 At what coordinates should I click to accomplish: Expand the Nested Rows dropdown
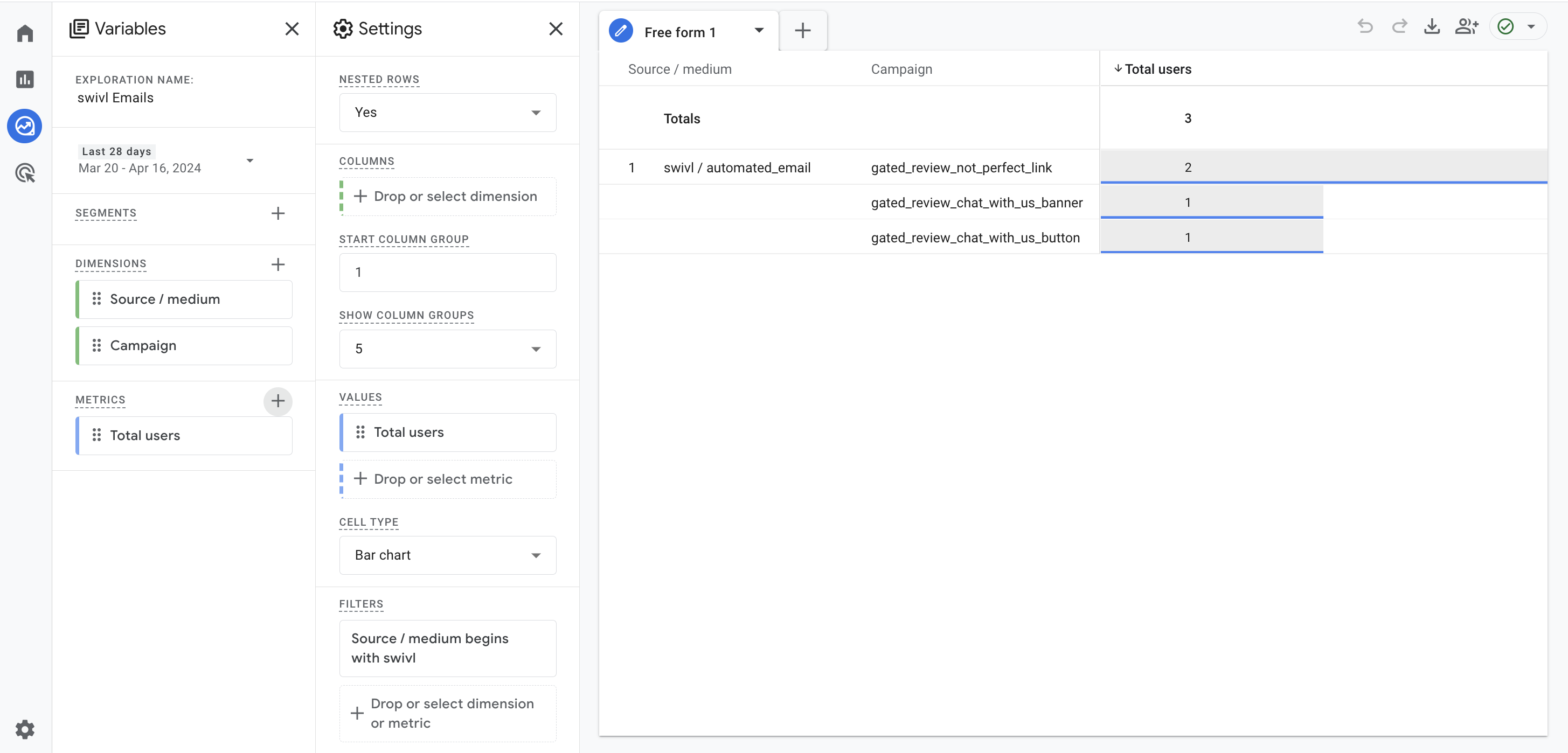447,113
